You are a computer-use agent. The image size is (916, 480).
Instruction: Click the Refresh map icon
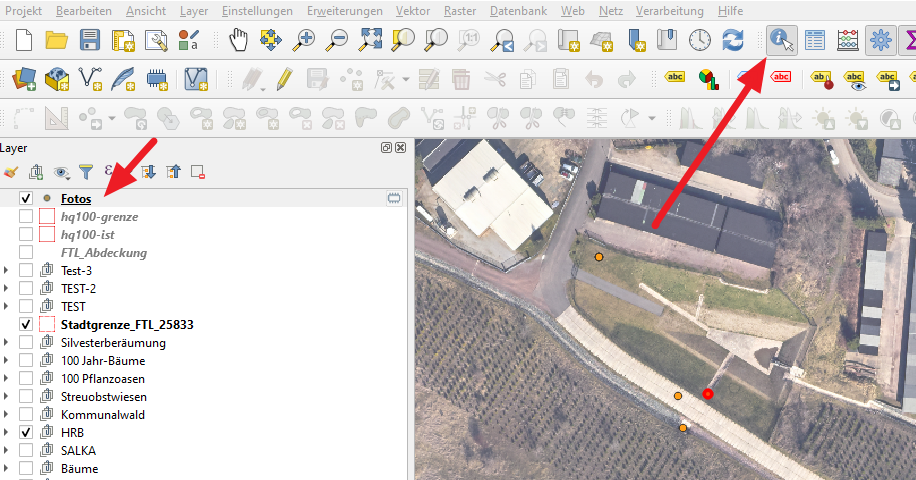coord(733,41)
